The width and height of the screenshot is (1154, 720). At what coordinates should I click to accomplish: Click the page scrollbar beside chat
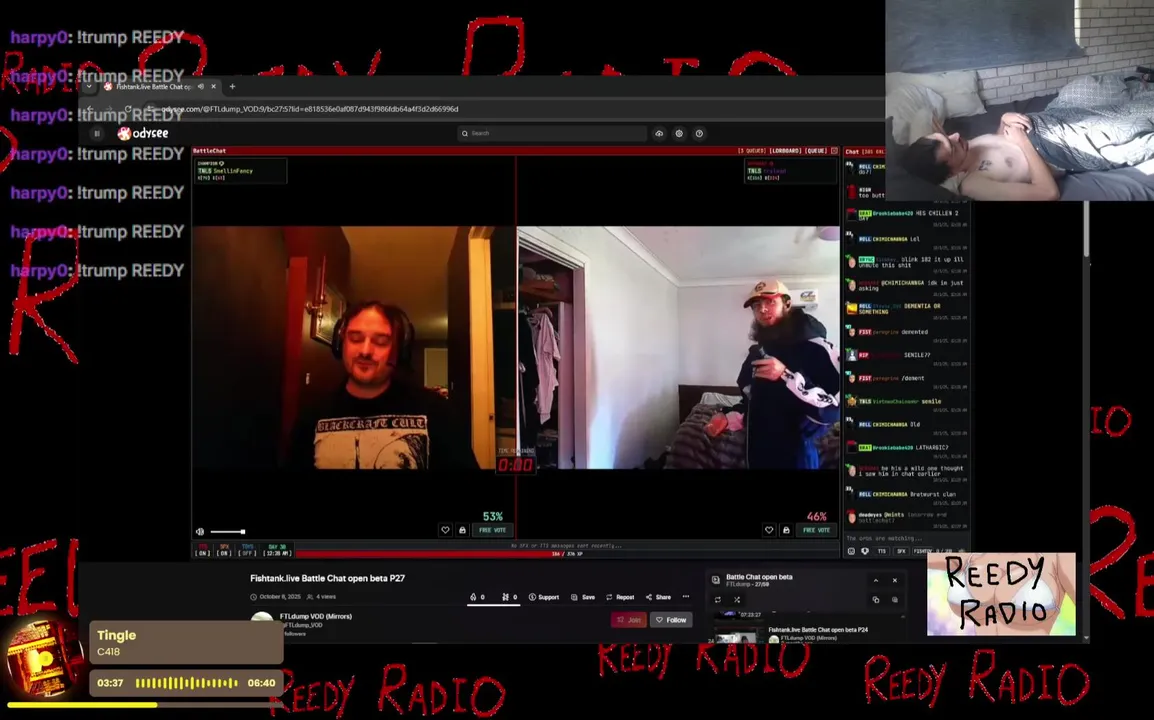1086,230
